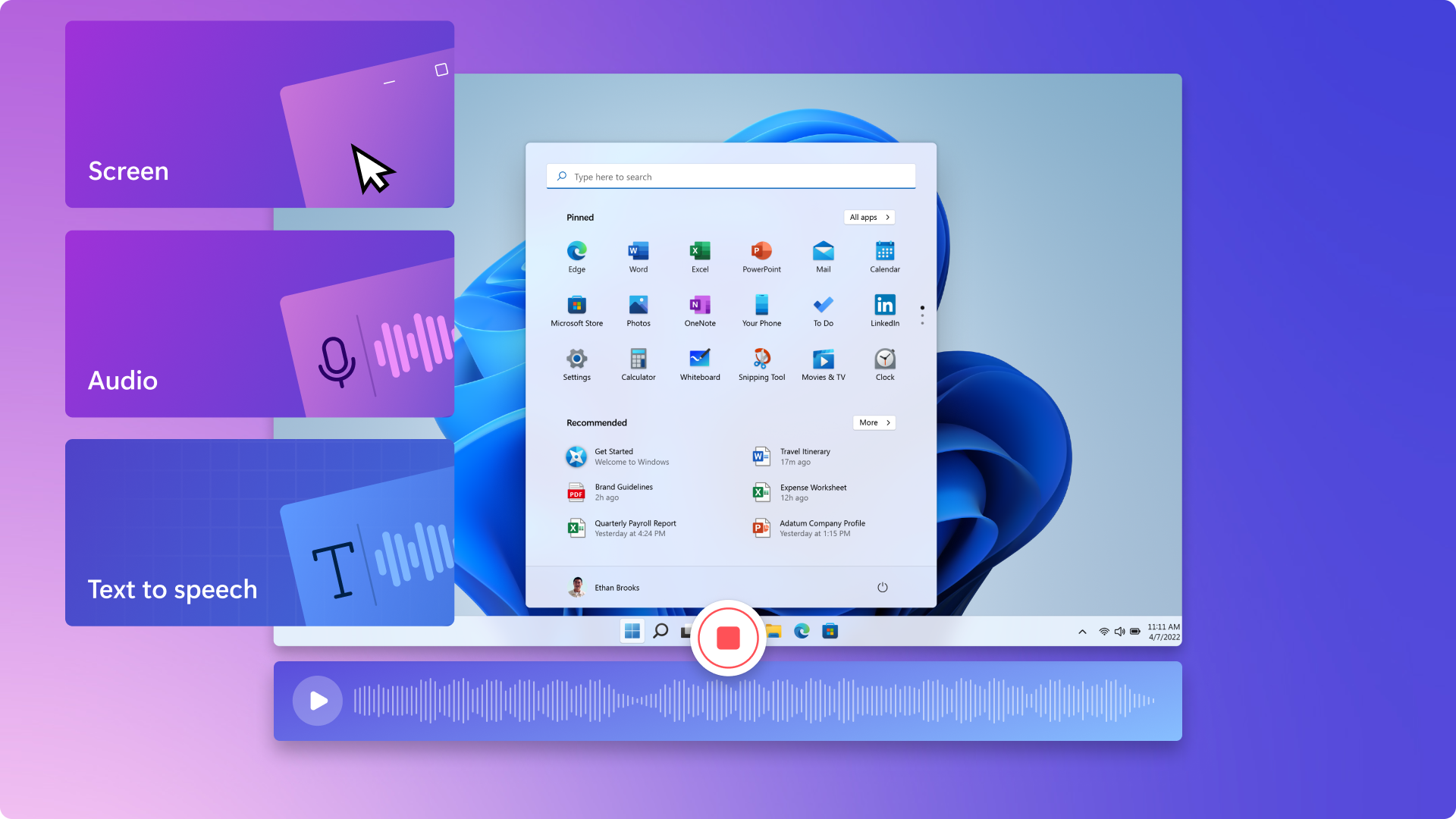Viewport: 1456px width, 819px height.
Task: Click All apps button in Start menu
Action: click(868, 217)
